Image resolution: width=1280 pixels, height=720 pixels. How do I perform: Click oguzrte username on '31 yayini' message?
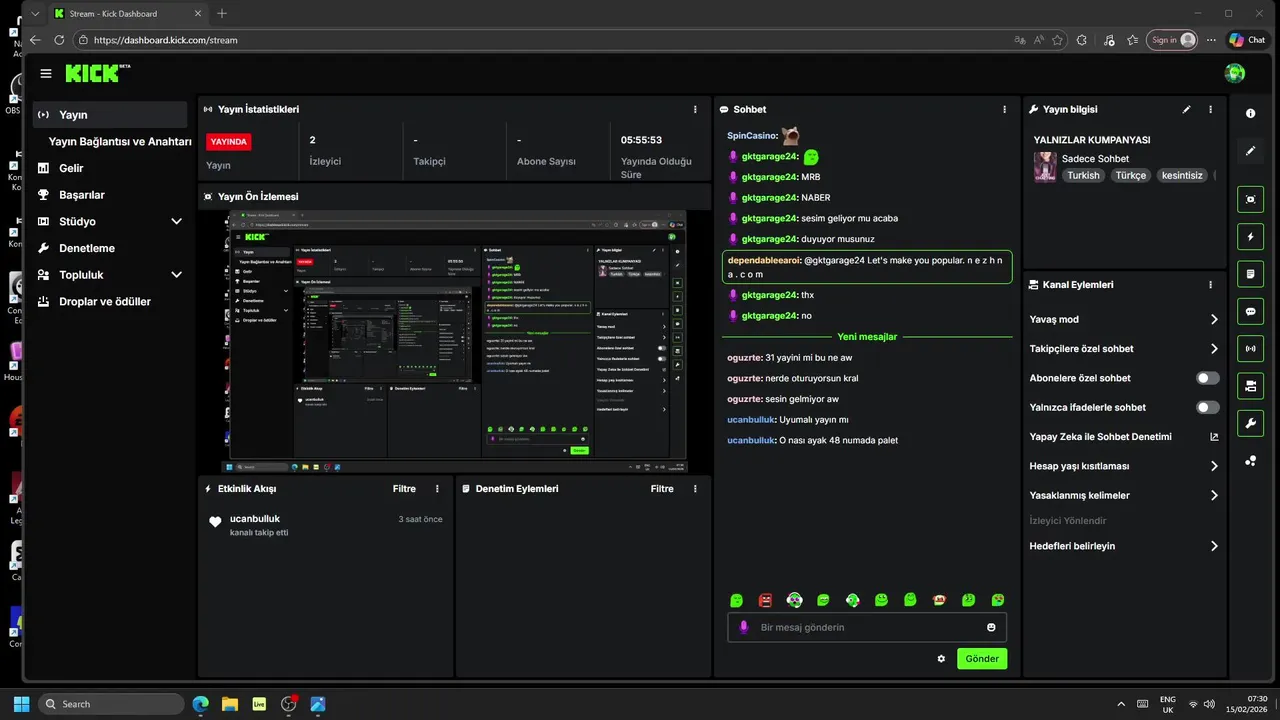coord(745,358)
